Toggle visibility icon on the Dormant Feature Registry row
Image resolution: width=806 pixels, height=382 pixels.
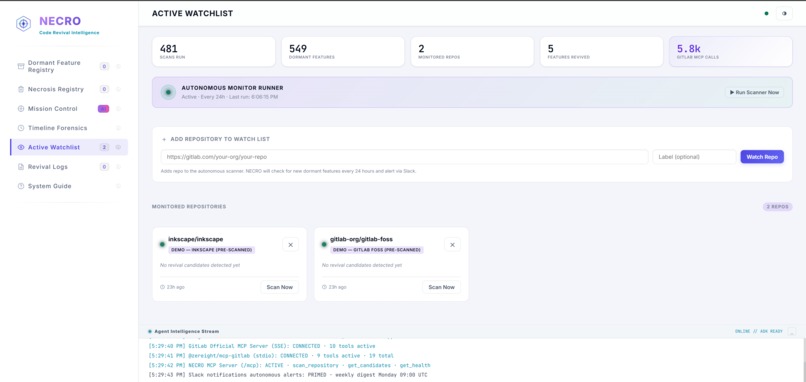click(118, 66)
